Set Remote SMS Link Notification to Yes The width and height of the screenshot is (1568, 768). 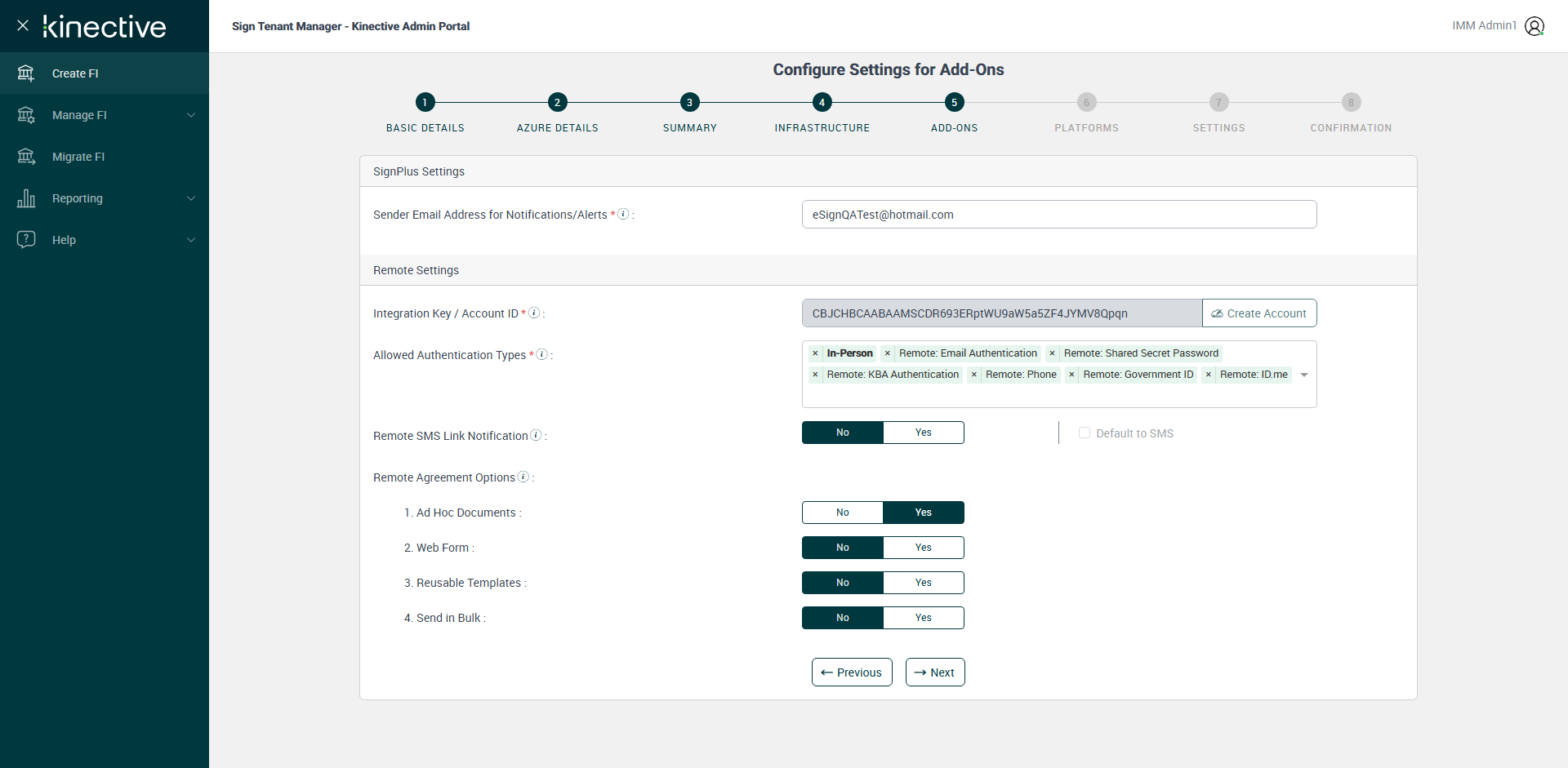tap(924, 433)
